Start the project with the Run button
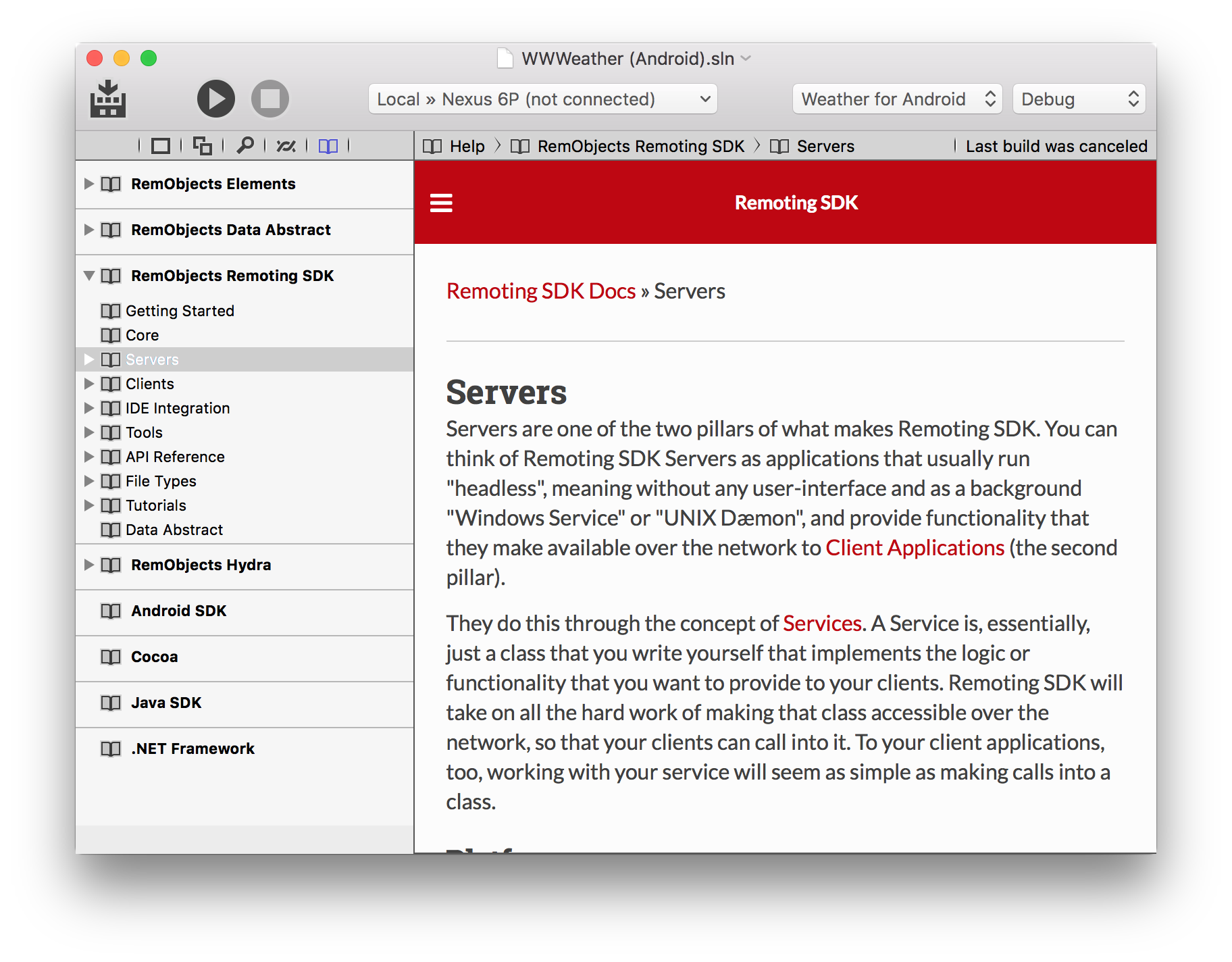 pyautogui.click(x=216, y=99)
